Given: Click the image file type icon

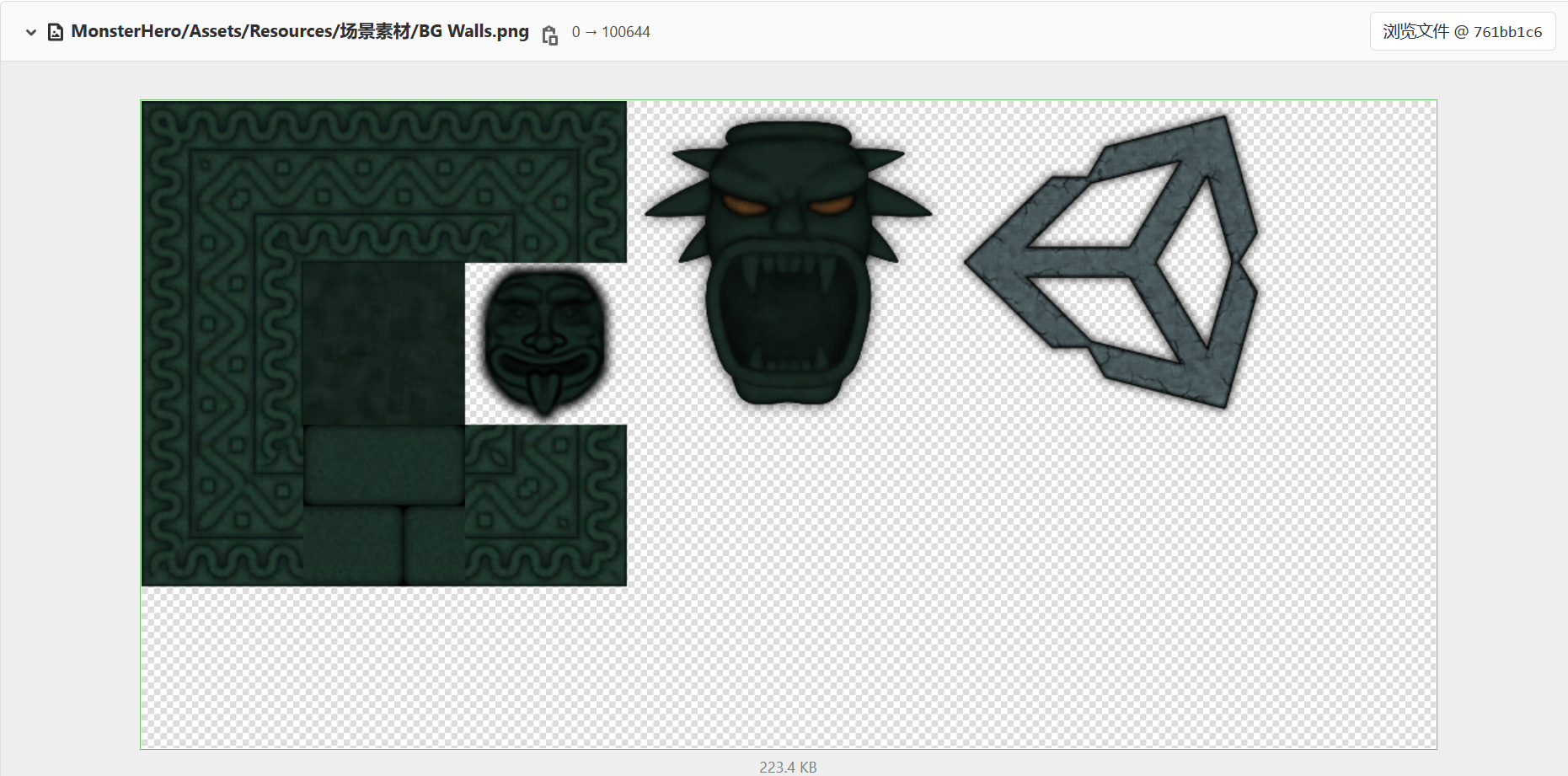Looking at the screenshot, I should (x=56, y=32).
